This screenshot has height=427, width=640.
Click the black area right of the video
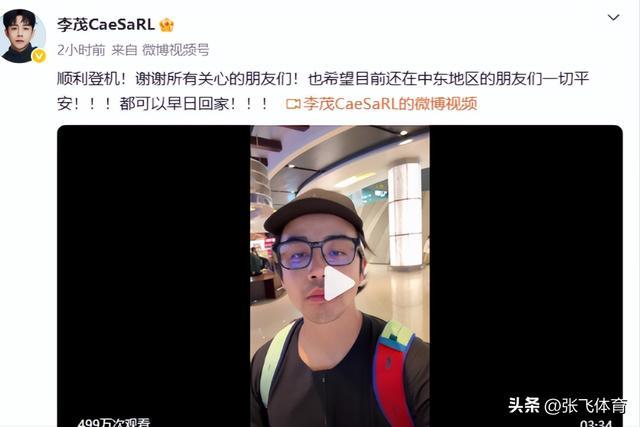tap(526, 261)
